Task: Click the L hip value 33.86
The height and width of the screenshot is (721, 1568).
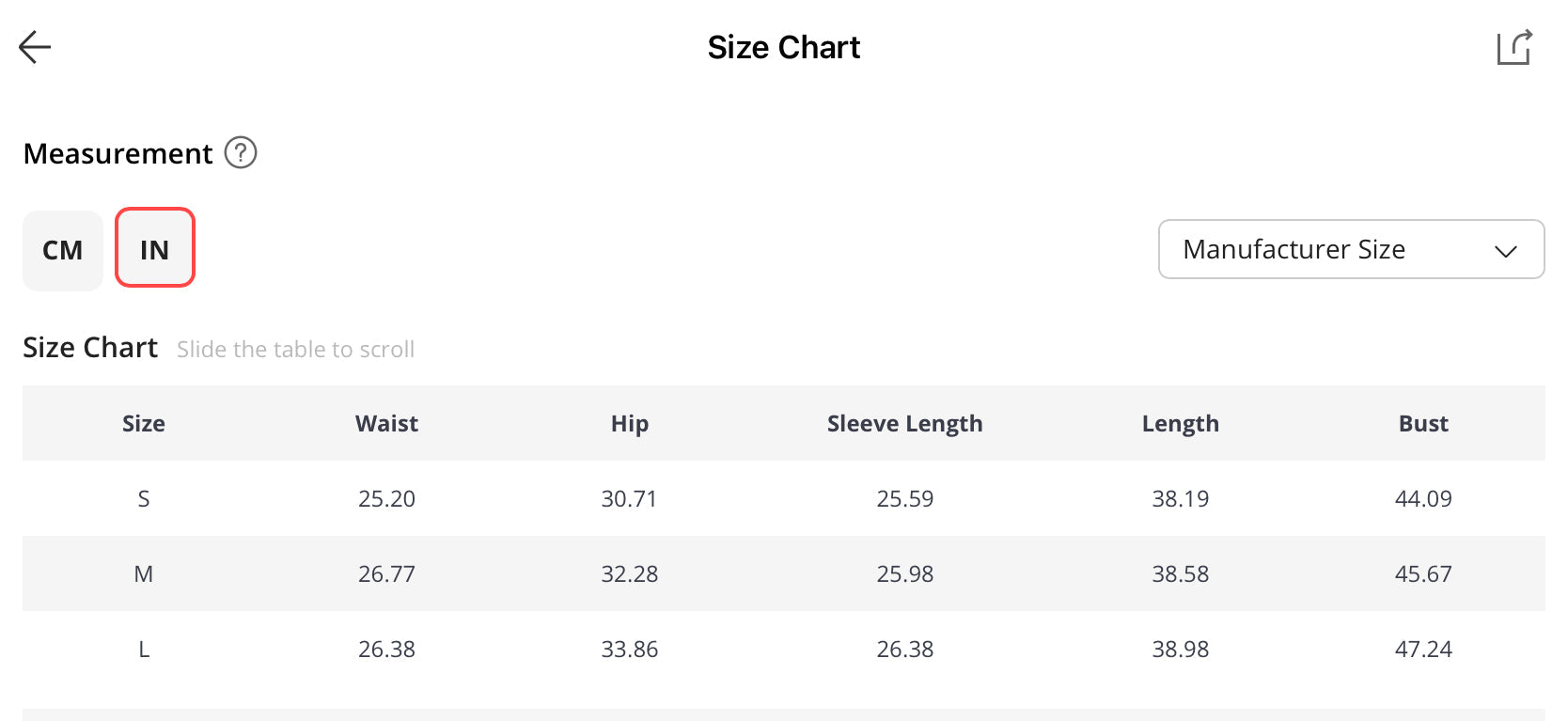Action: click(630, 649)
